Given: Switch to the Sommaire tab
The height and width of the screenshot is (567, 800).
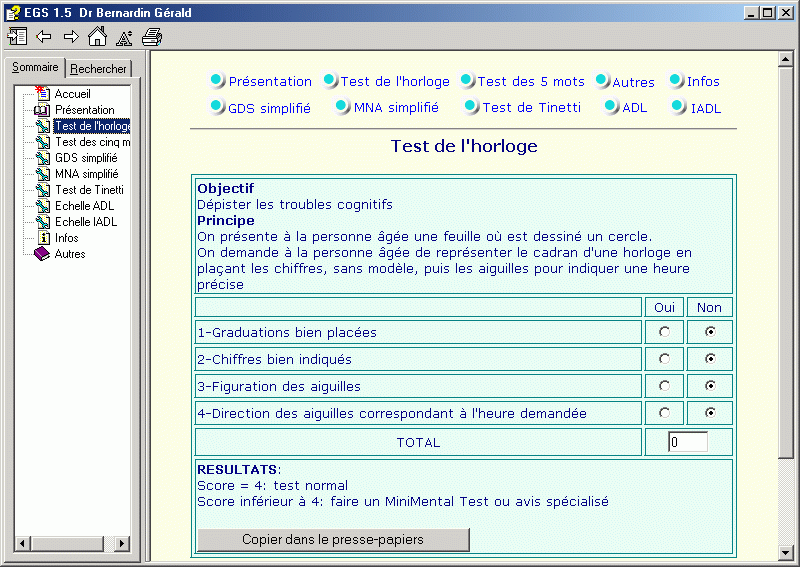Looking at the screenshot, I should [x=35, y=67].
